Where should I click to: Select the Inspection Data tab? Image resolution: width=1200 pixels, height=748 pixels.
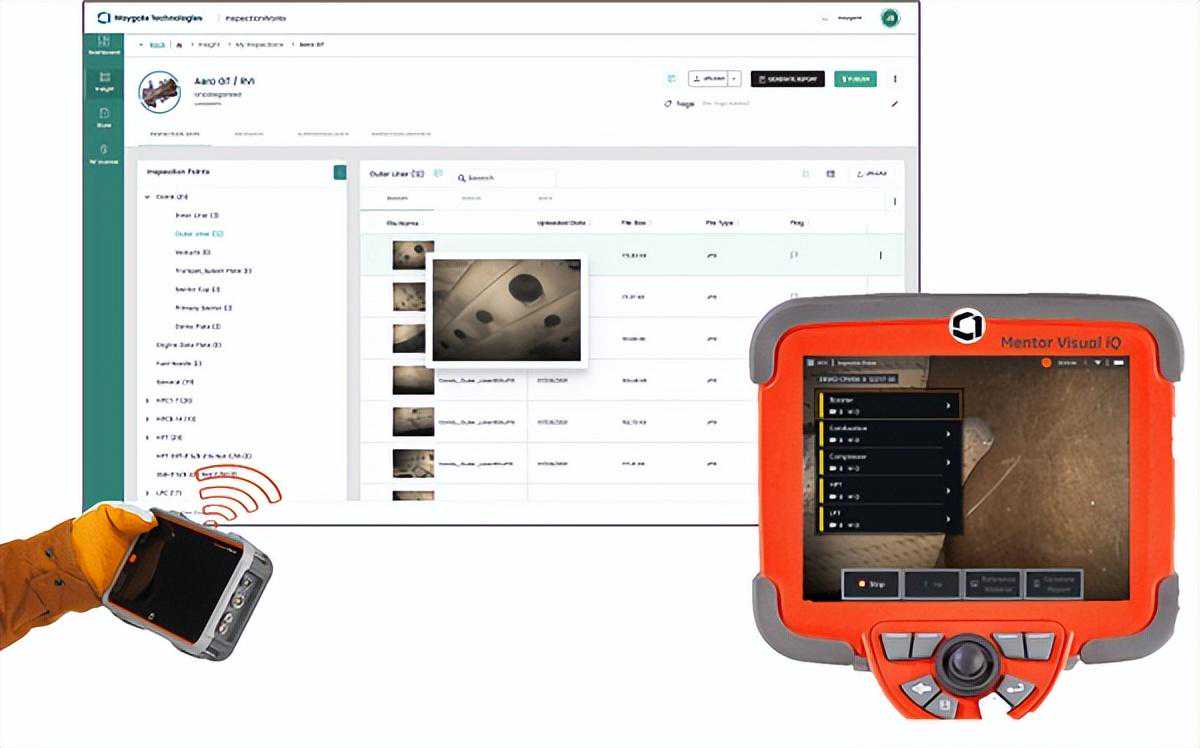[x=174, y=133]
